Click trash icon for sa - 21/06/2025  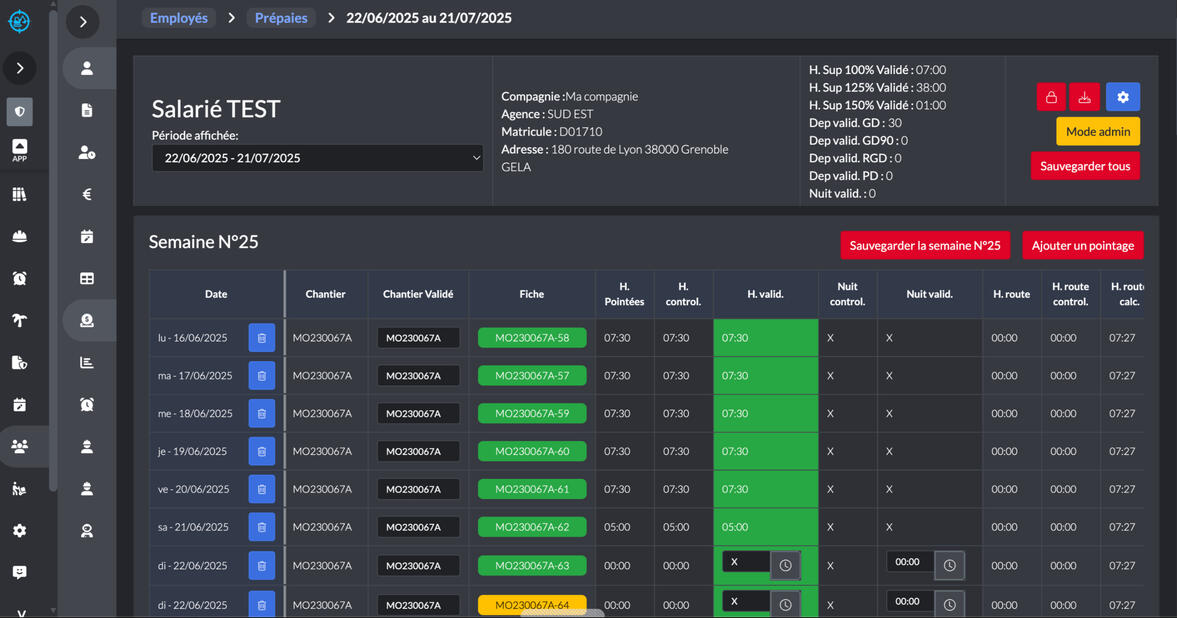coord(261,527)
